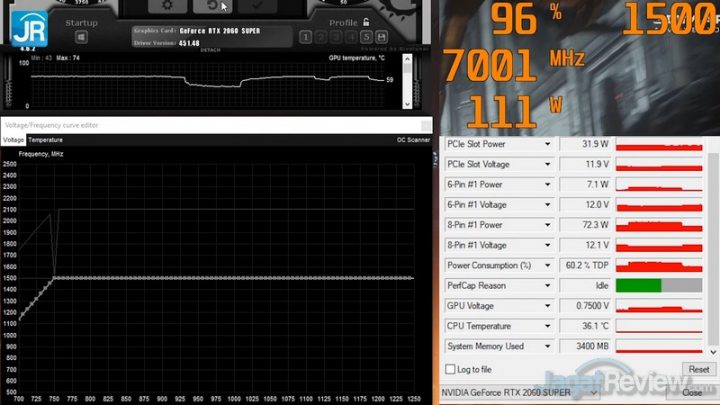Viewport: 720px width, 405px height.
Task: Click DETACH under the graphics card info
Action: pyautogui.click(x=210, y=50)
